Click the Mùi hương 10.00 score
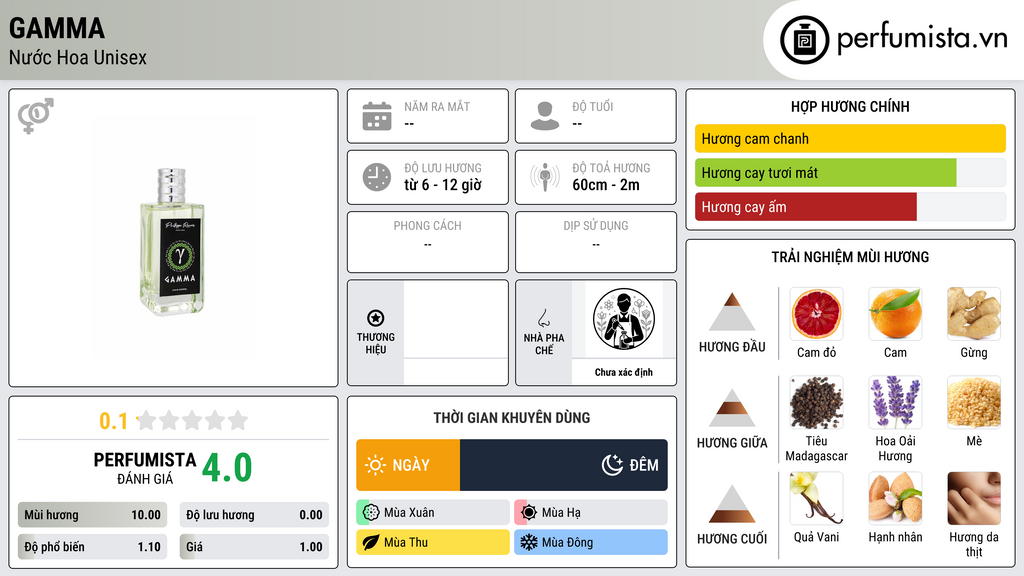Image resolution: width=1024 pixels, height=576 pixels. pyautogui.click(x=93, y=515)
